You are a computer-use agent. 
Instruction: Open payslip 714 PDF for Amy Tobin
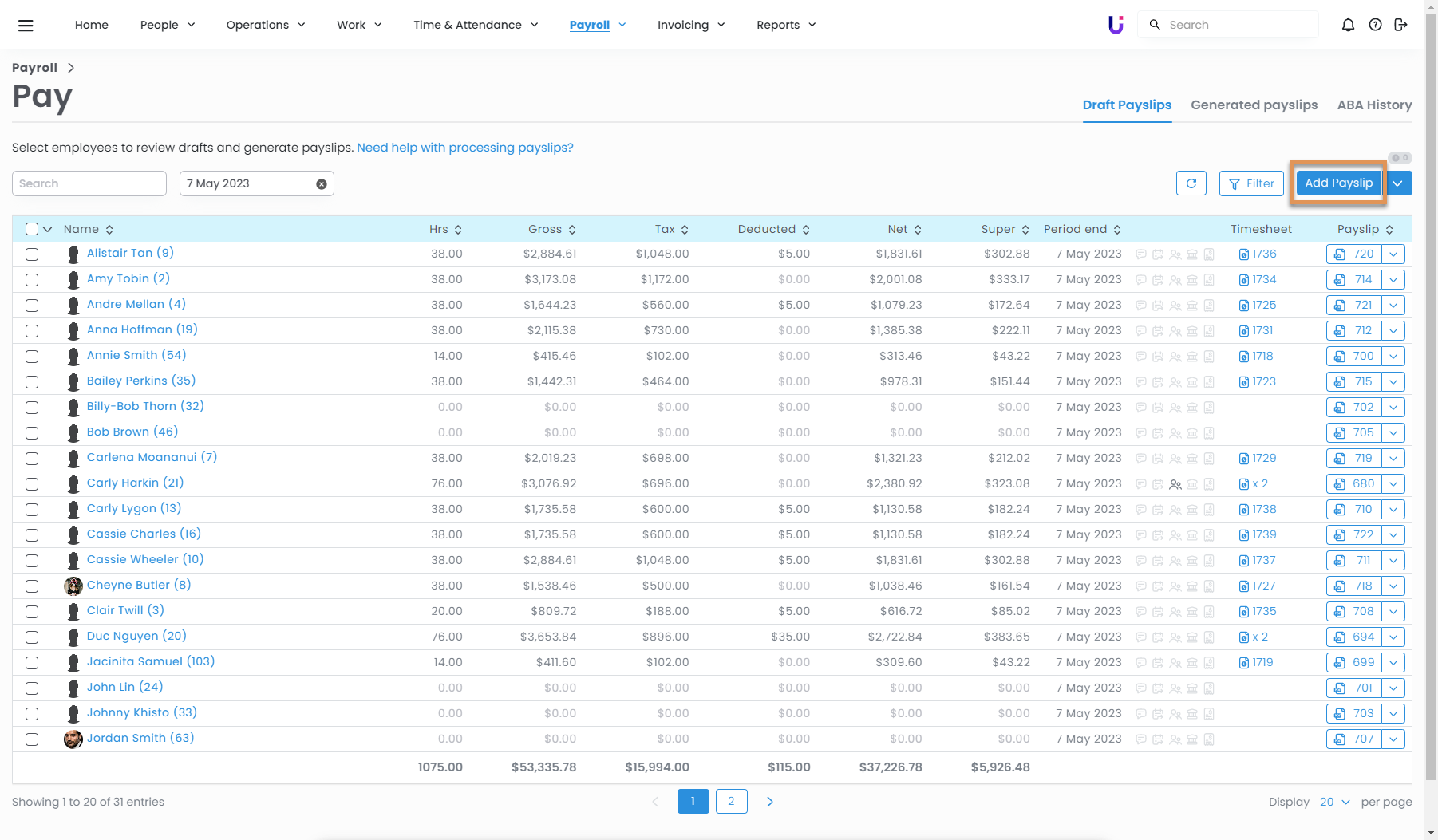click(x=1355, y=280)
